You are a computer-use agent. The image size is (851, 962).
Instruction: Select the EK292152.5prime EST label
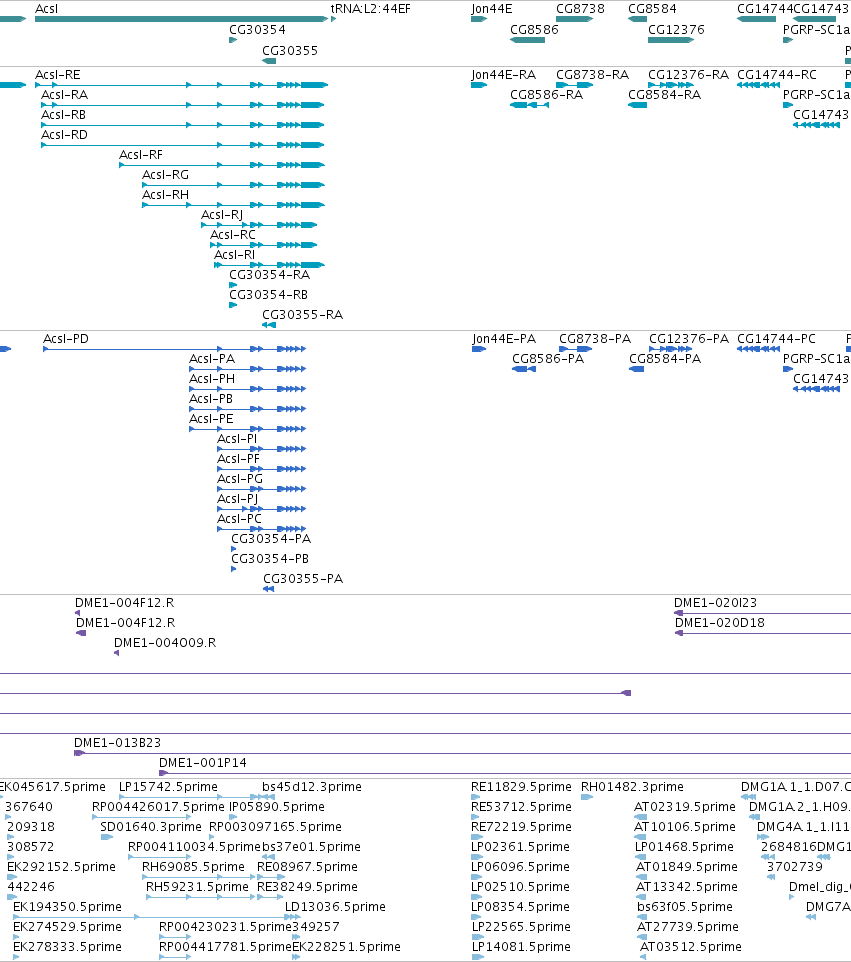pyautogui.click(x=61, y=867)
